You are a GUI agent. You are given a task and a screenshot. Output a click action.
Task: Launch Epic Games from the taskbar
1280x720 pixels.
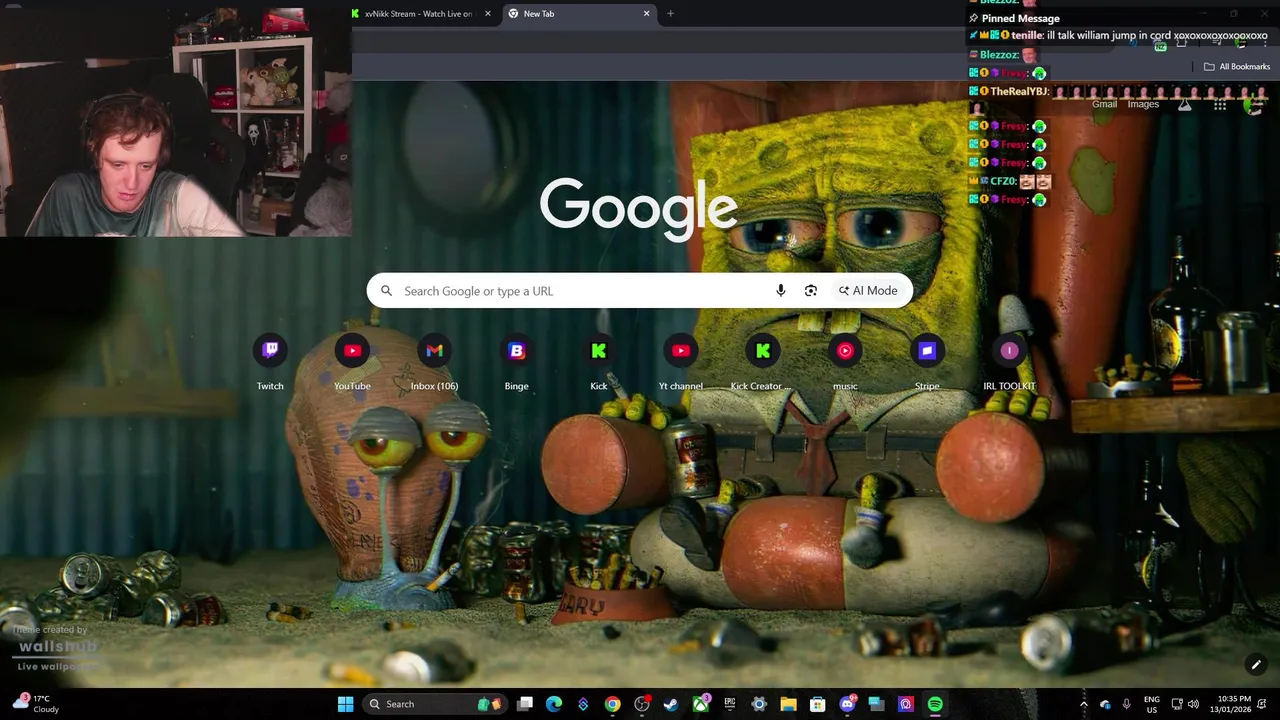(730, 704)
